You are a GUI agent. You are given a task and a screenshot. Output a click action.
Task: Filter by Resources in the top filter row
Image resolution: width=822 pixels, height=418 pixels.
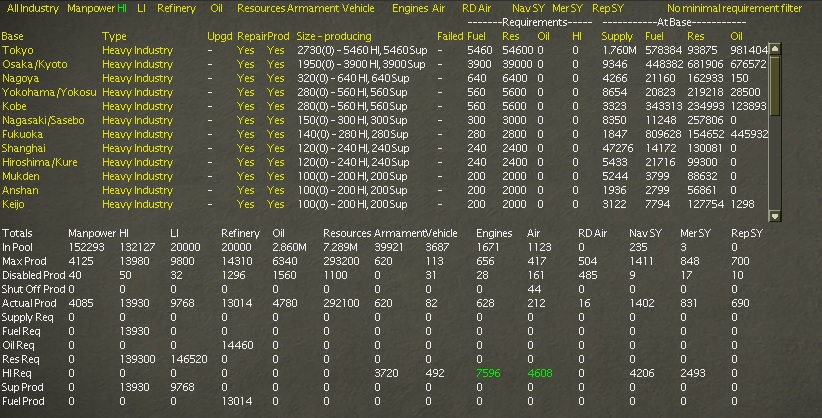point(261,8)
